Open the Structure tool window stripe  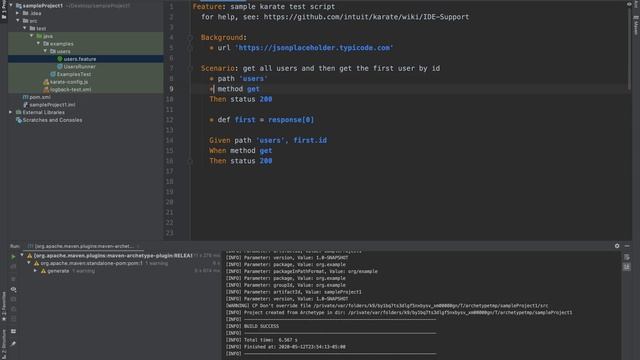[x=4, y=344]
